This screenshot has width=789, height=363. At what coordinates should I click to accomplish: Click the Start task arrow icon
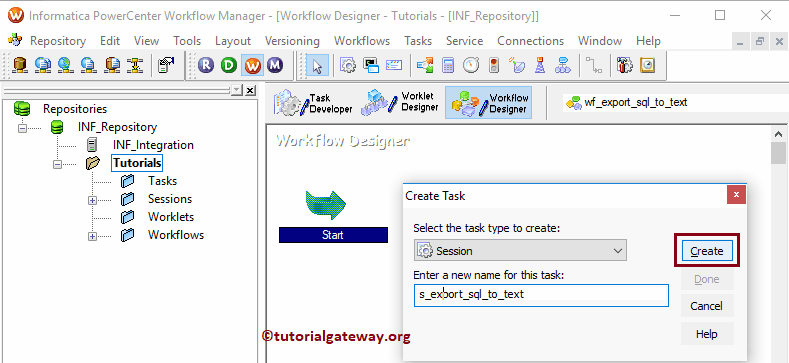coord(326,204)
